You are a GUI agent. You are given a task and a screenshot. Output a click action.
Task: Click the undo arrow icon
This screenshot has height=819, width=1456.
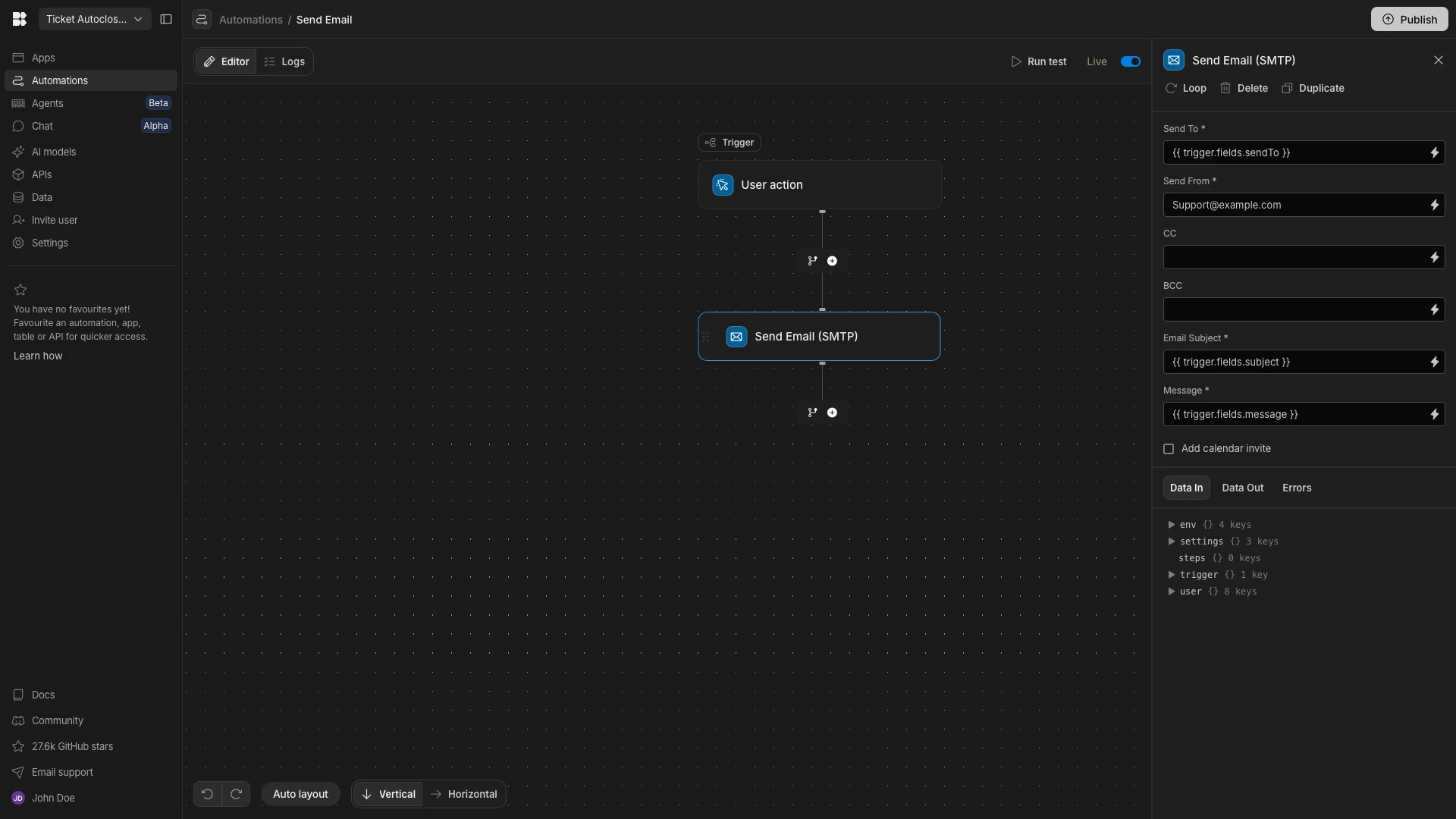coord(207,794)
